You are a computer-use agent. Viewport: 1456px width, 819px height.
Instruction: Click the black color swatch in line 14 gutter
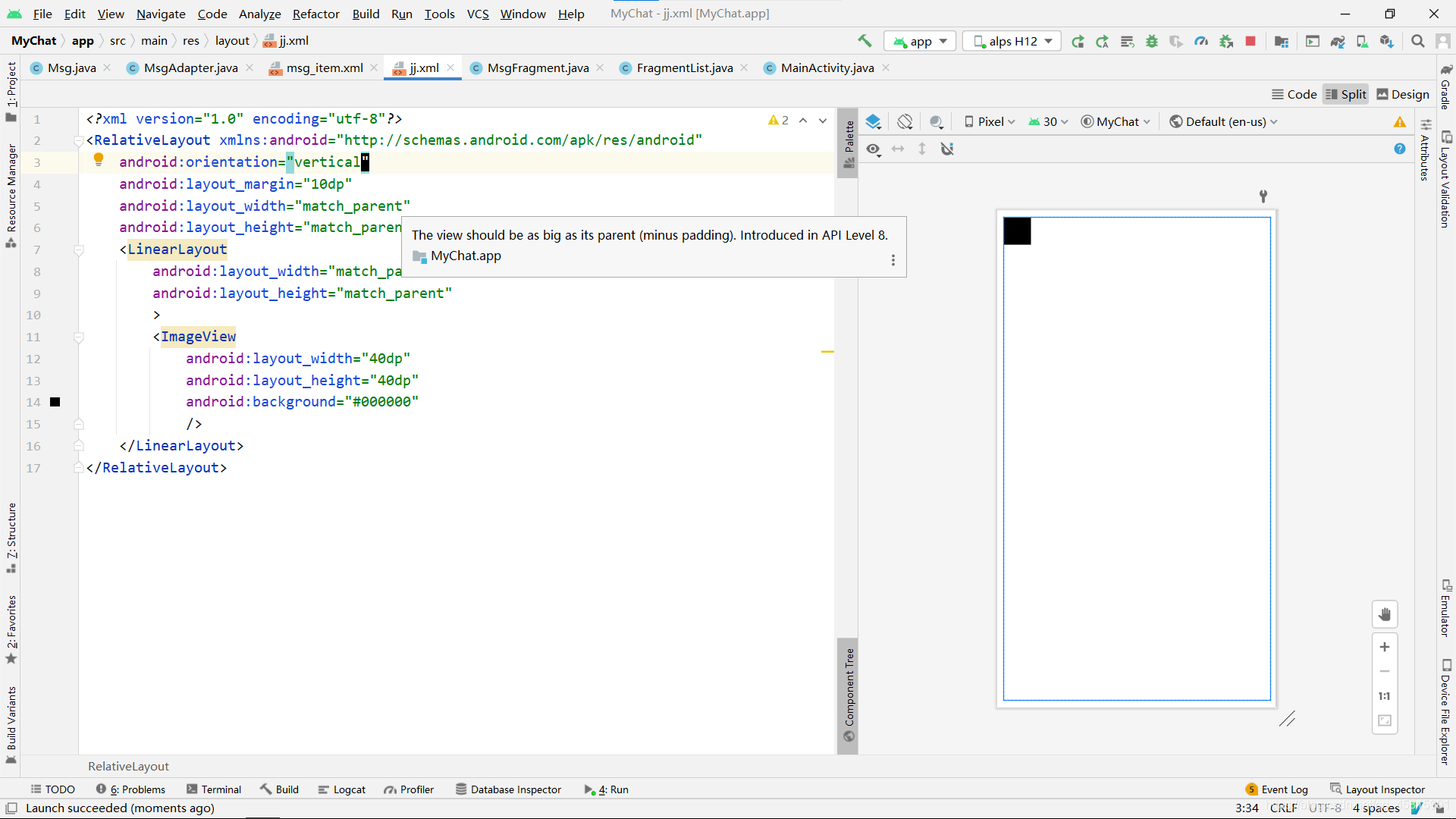(55, 402)
